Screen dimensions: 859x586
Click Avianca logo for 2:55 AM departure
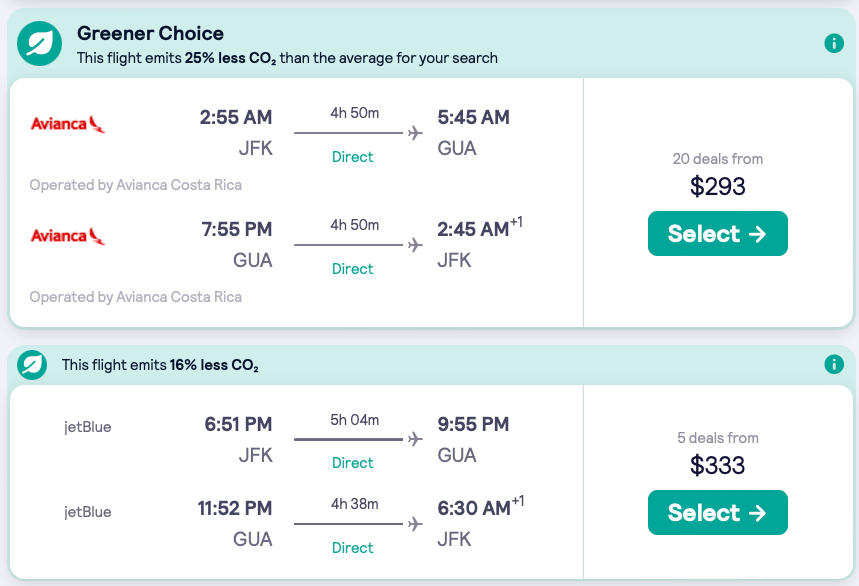click(x=68, y=124)
